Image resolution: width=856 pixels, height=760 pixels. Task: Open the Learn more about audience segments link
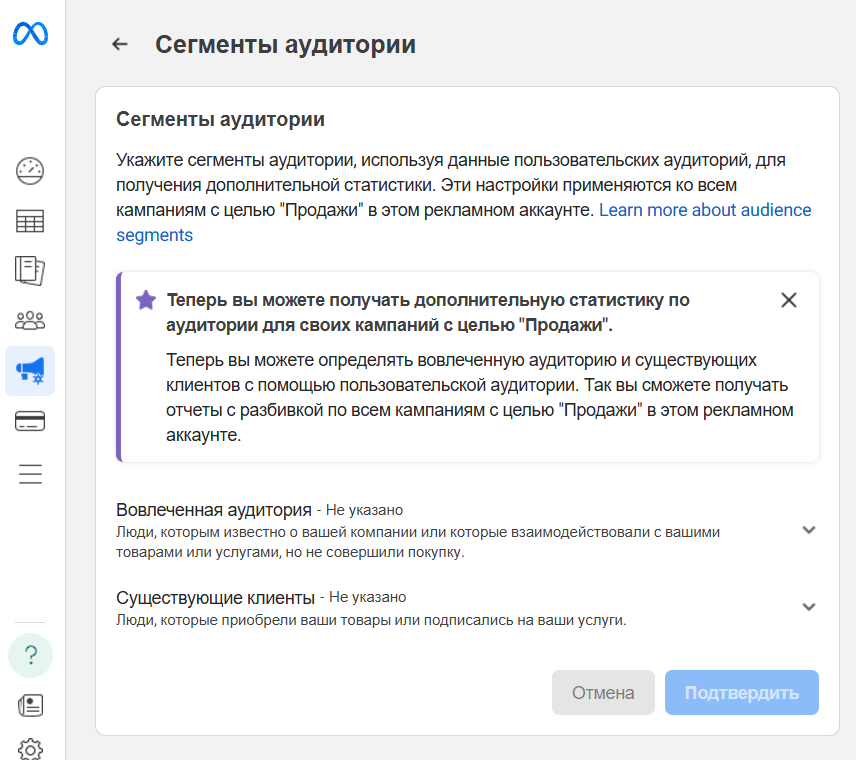point(705,210)
